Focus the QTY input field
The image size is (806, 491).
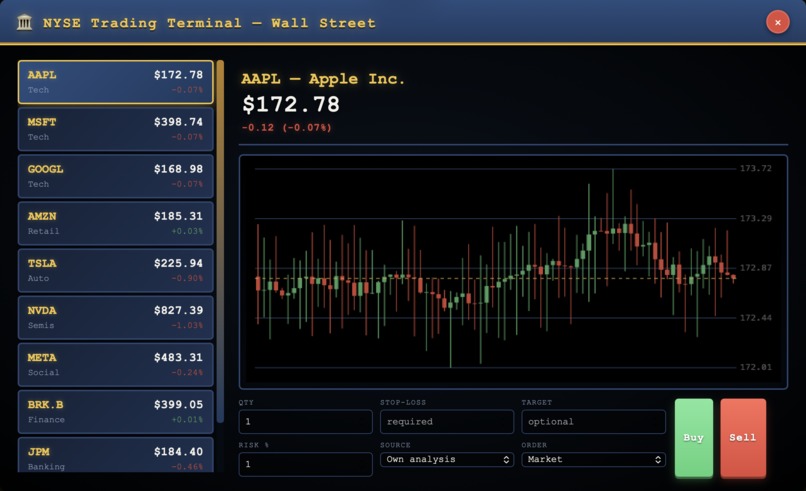pyautogui.click(x=305, y=422)
